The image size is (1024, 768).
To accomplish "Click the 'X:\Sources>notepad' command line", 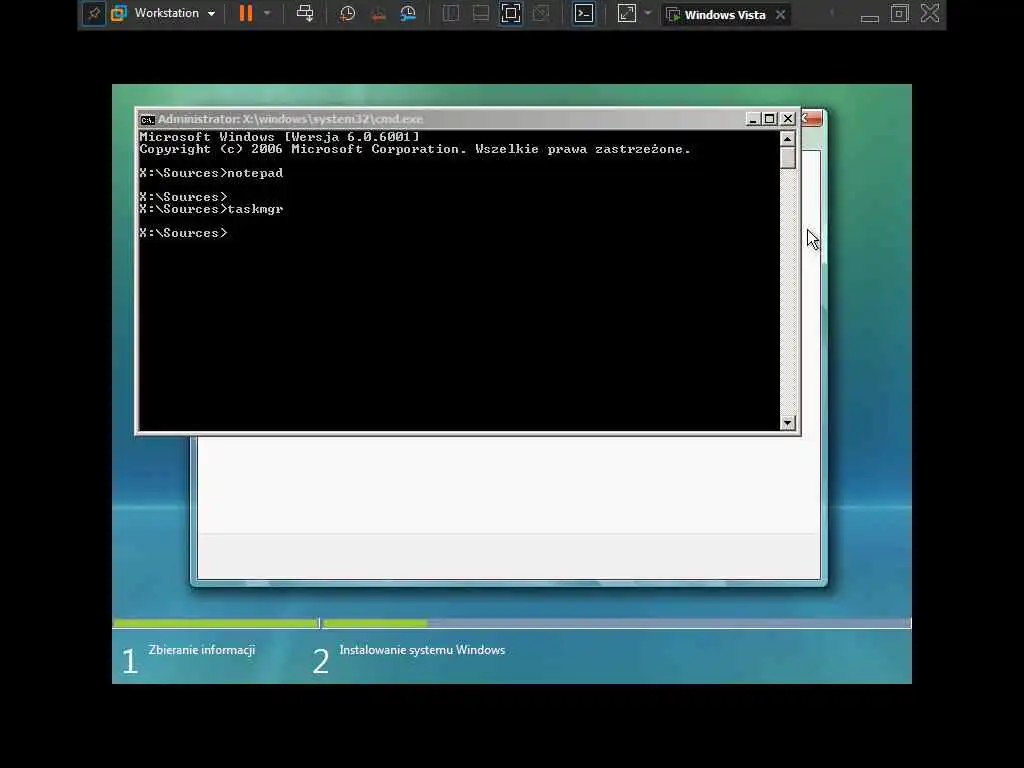I will (x=211, y=173).
